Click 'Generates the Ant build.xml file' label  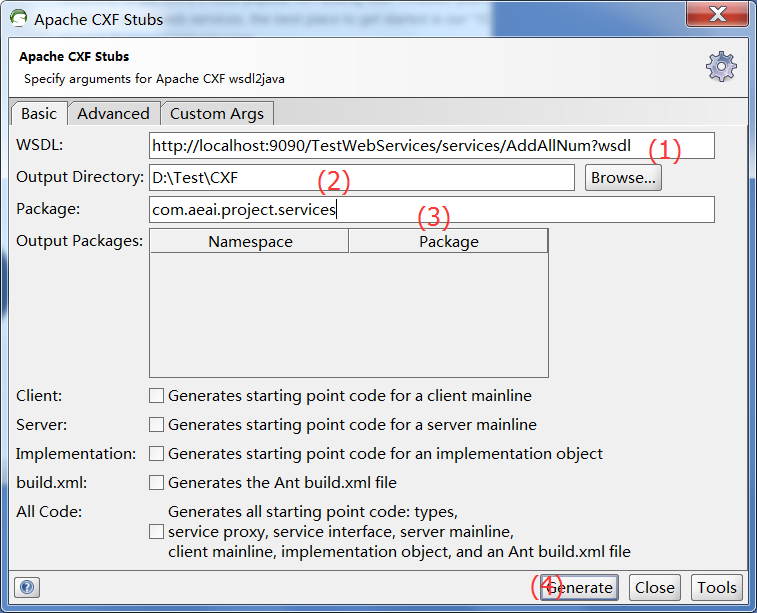tap(282, 483)
